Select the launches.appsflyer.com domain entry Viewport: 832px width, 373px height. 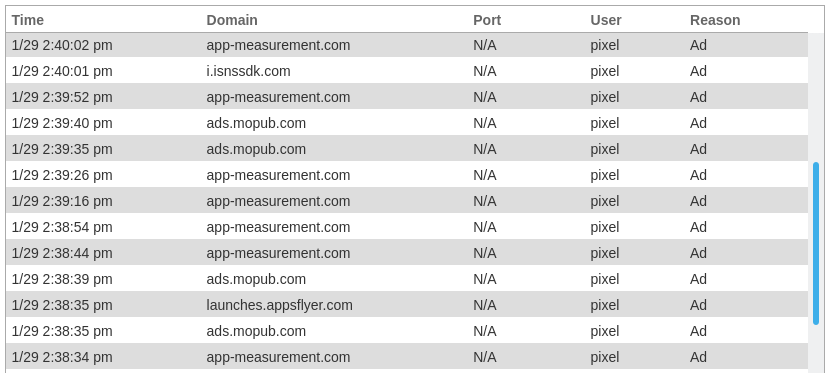(280, 305)
